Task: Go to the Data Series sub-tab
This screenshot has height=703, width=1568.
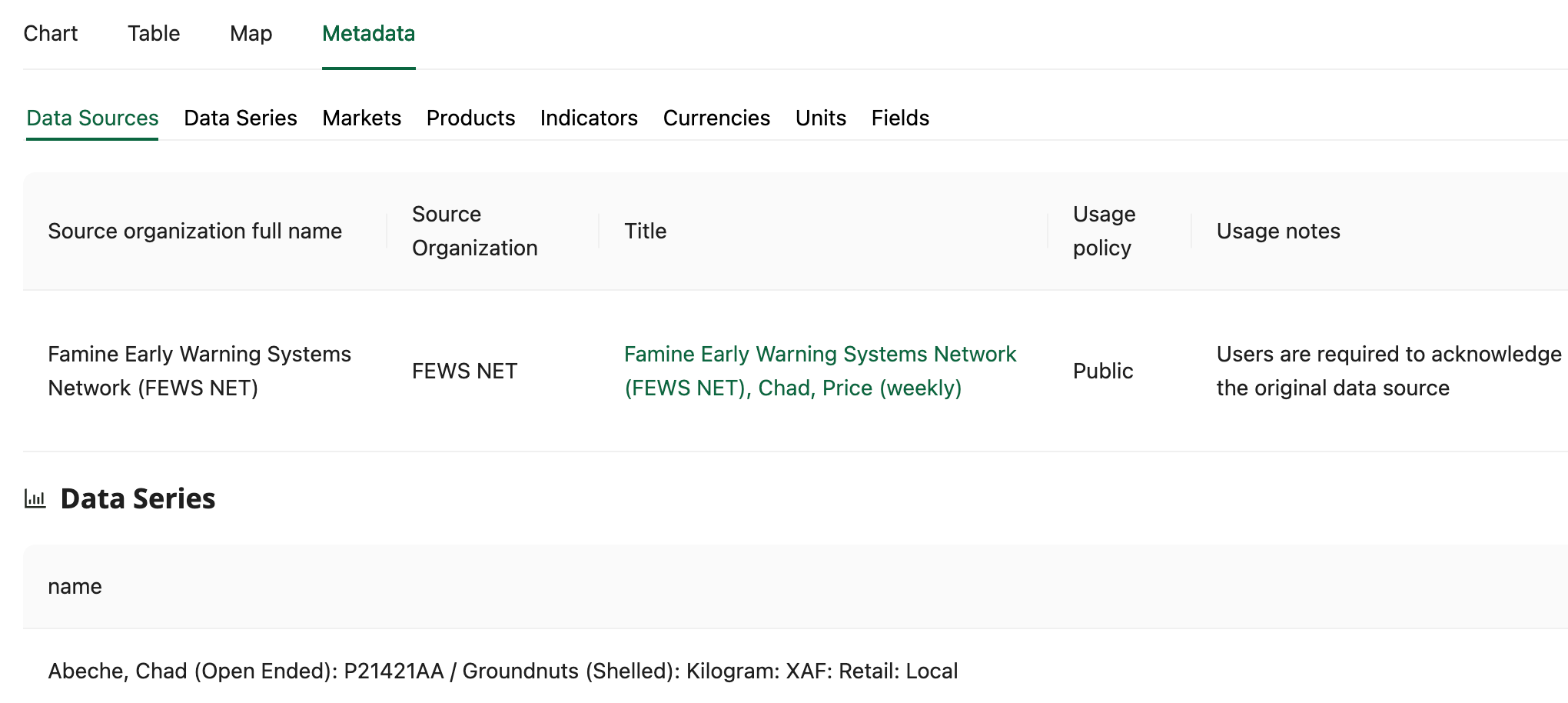Action: (241, 118)
